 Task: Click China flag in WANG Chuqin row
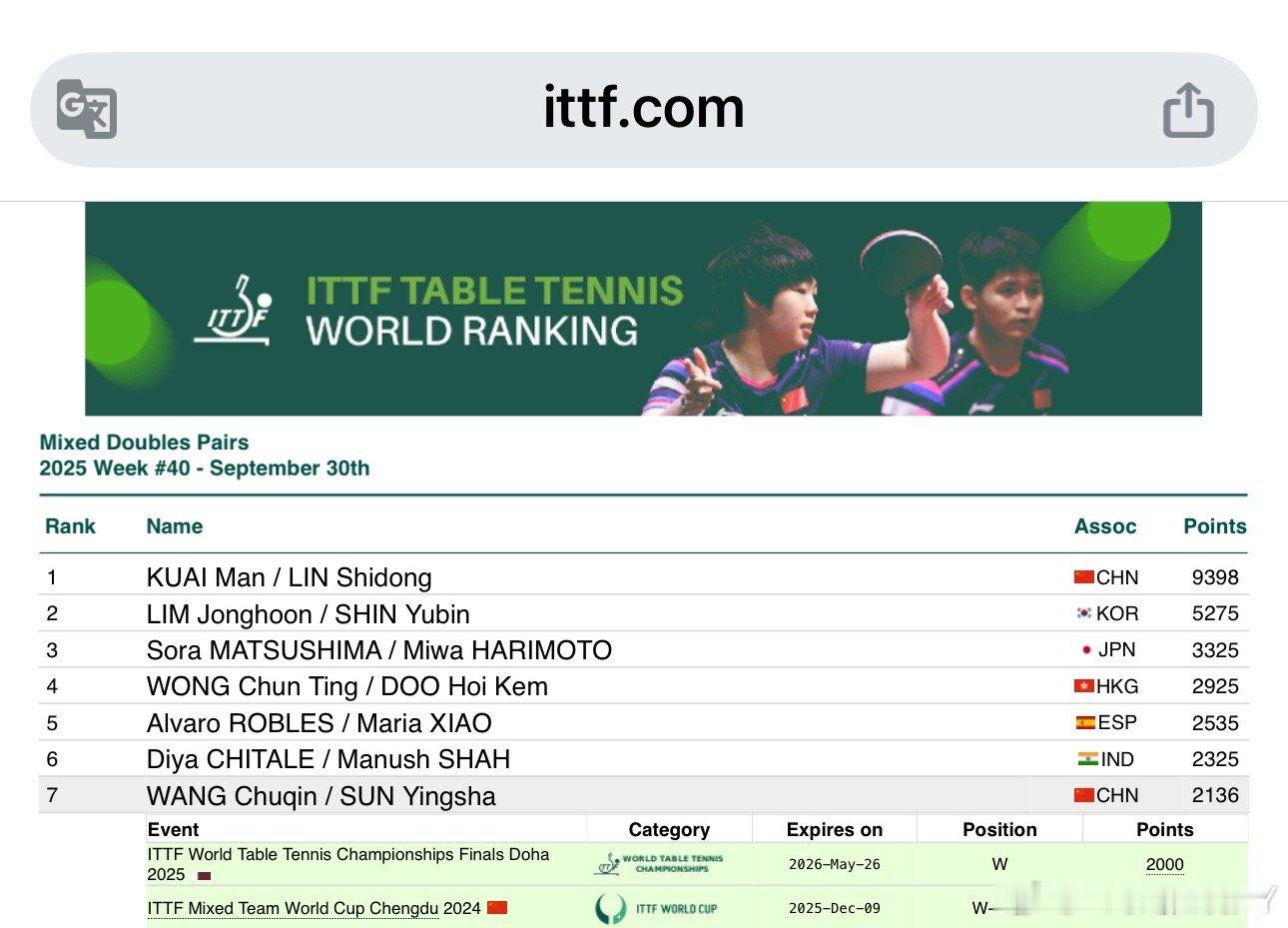[1084, 795]
